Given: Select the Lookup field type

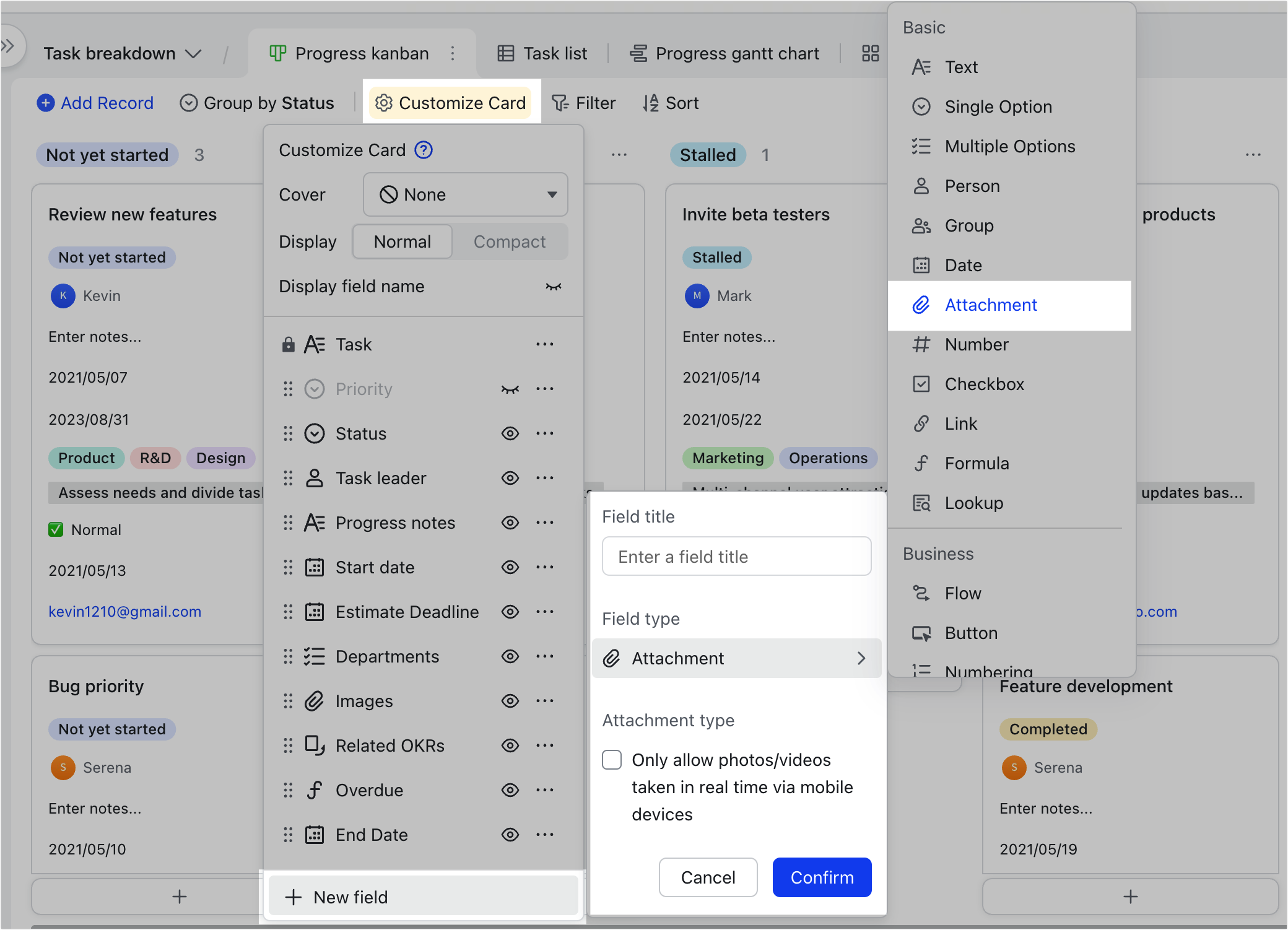Looking at the screenshot, I should point(974,503).
